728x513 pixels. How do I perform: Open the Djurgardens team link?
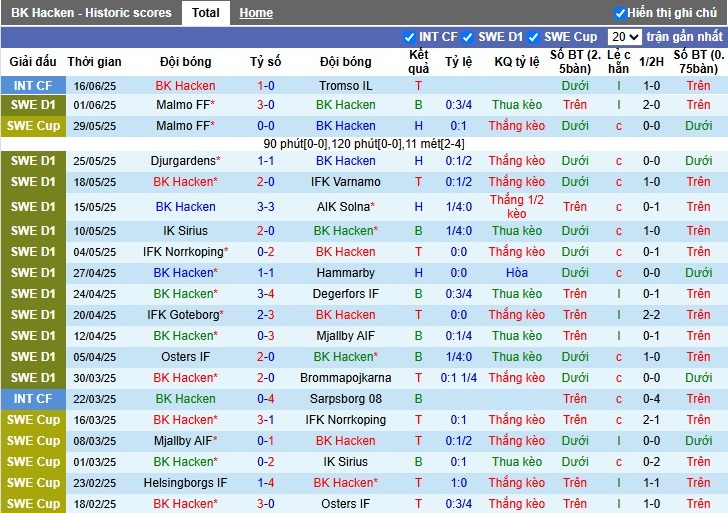tap(185, 161)
